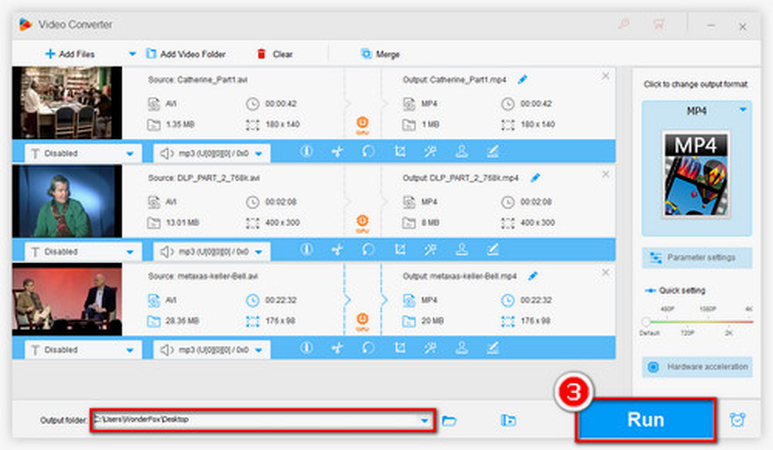773x450 pixels.
Task: Click the shopping cart icon in title bar
Action: pyautogui.click(x=659, y=23)
